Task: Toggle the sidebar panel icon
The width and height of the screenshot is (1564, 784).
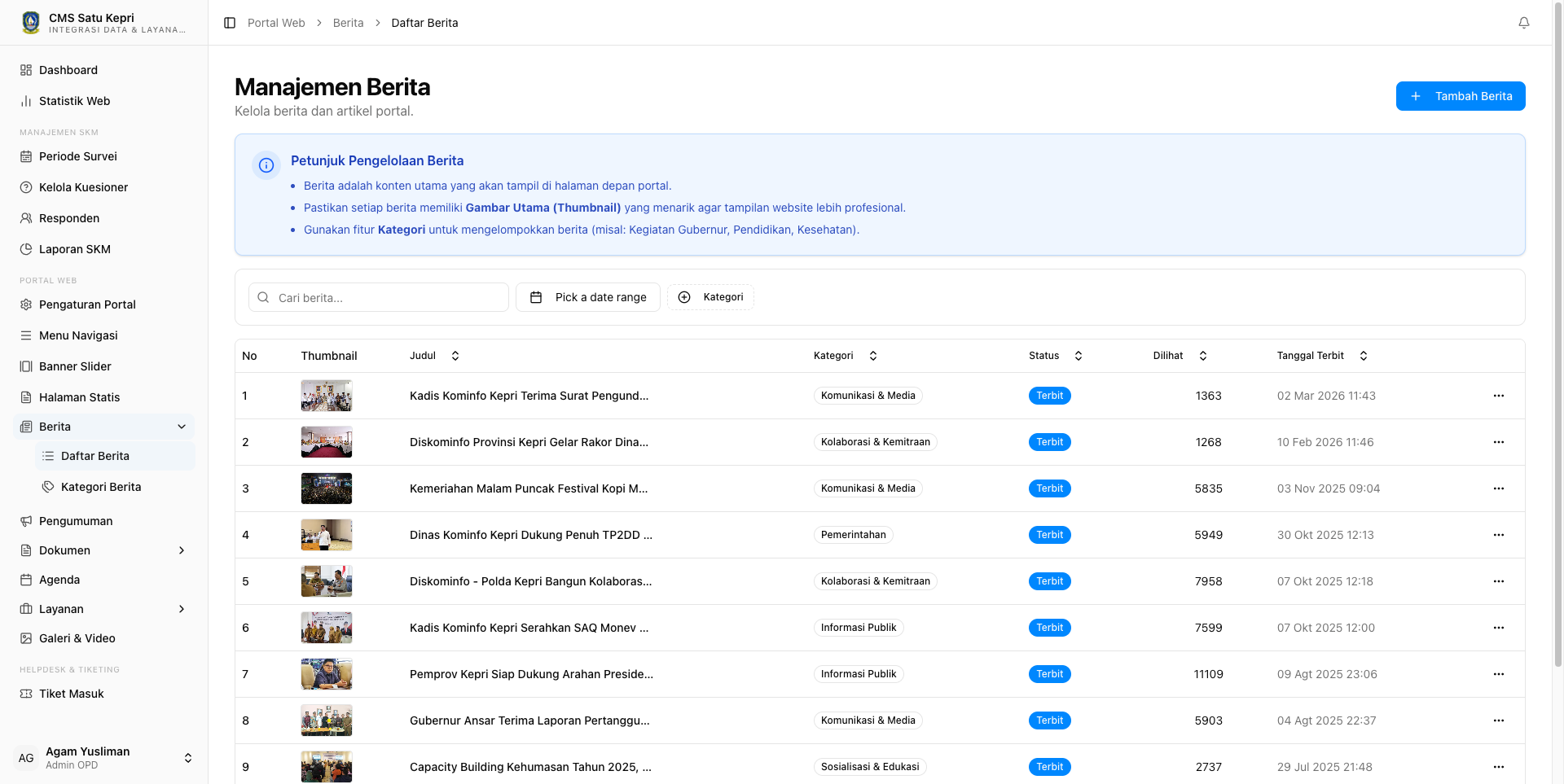Action: (x=230, y=23)
